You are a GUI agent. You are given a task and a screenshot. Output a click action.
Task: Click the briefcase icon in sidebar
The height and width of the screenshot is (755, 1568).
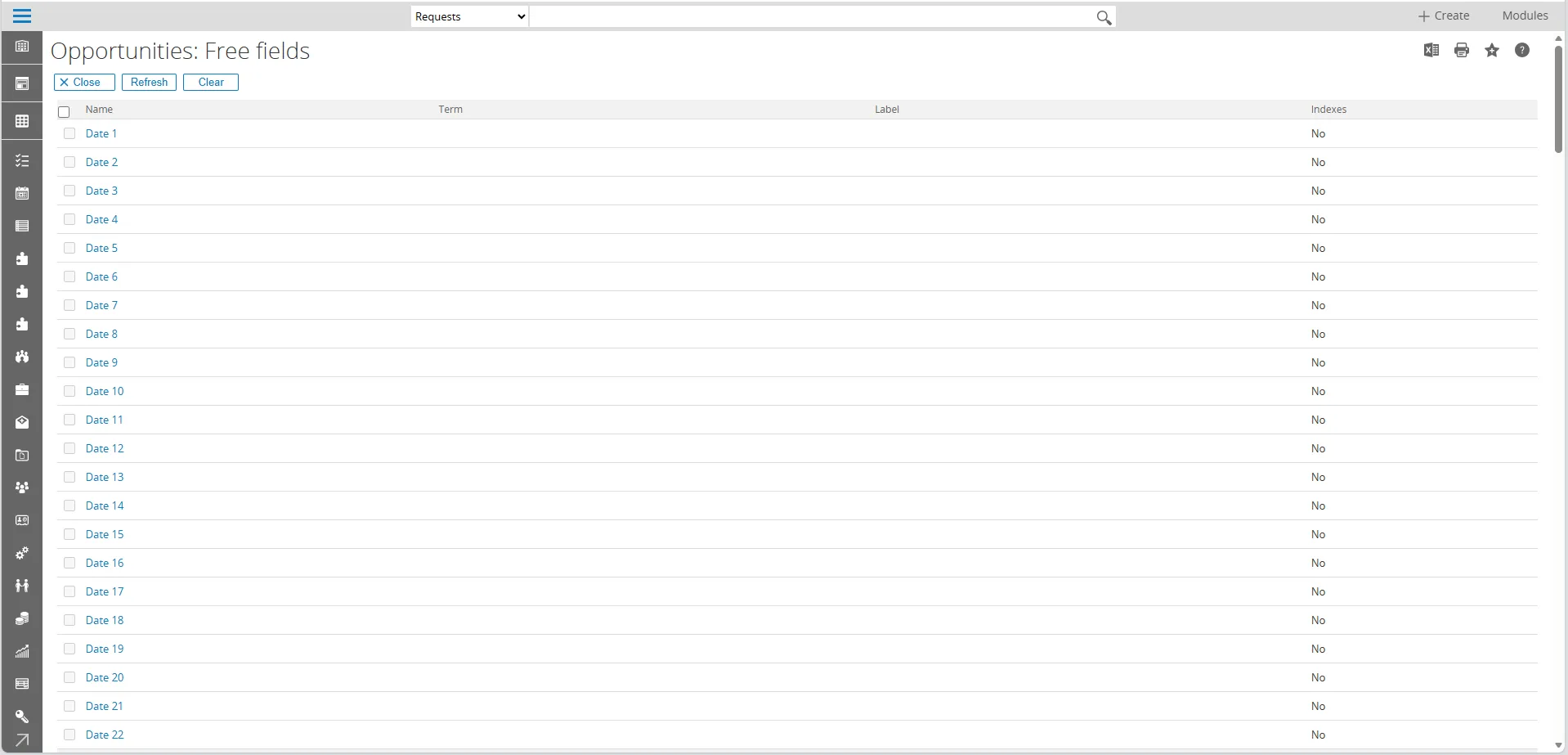(x=22, y=390)
